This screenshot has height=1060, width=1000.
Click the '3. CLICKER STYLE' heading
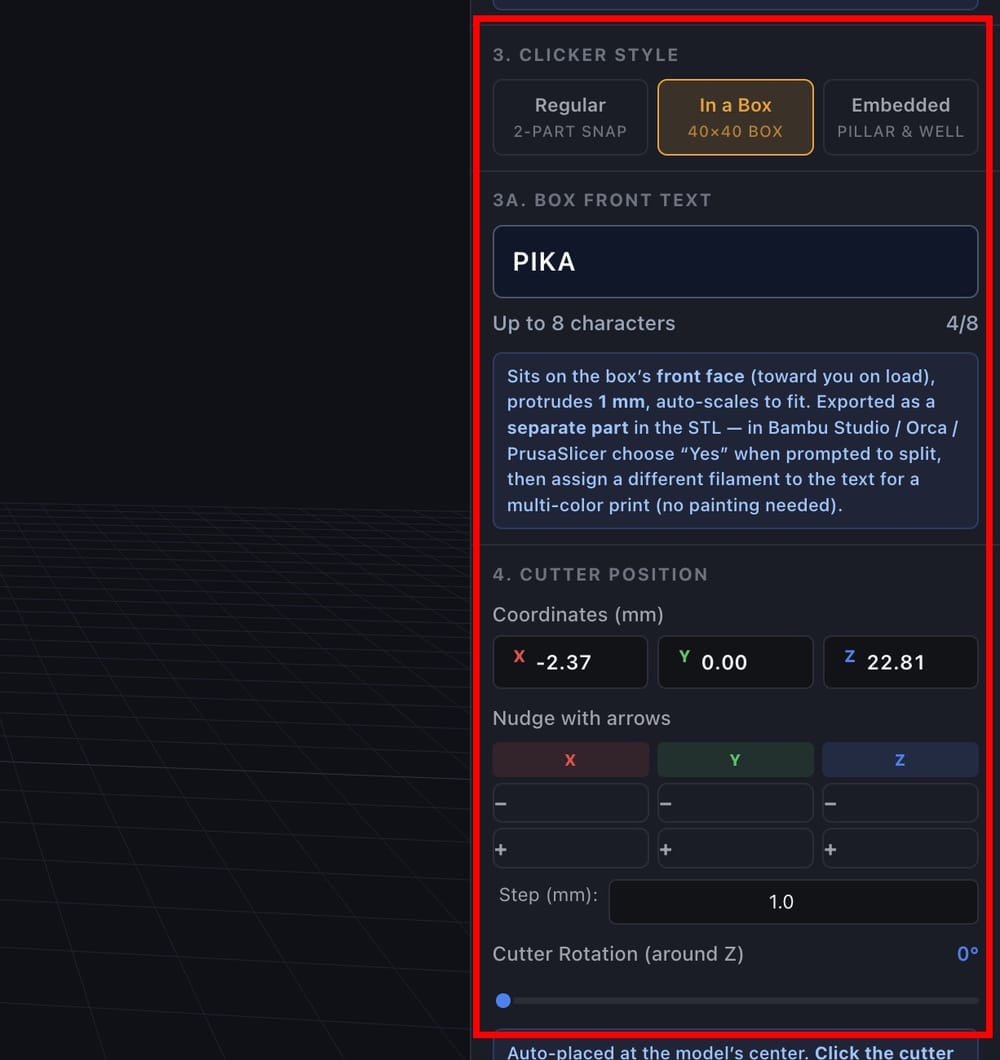click(x=586, y=55)
